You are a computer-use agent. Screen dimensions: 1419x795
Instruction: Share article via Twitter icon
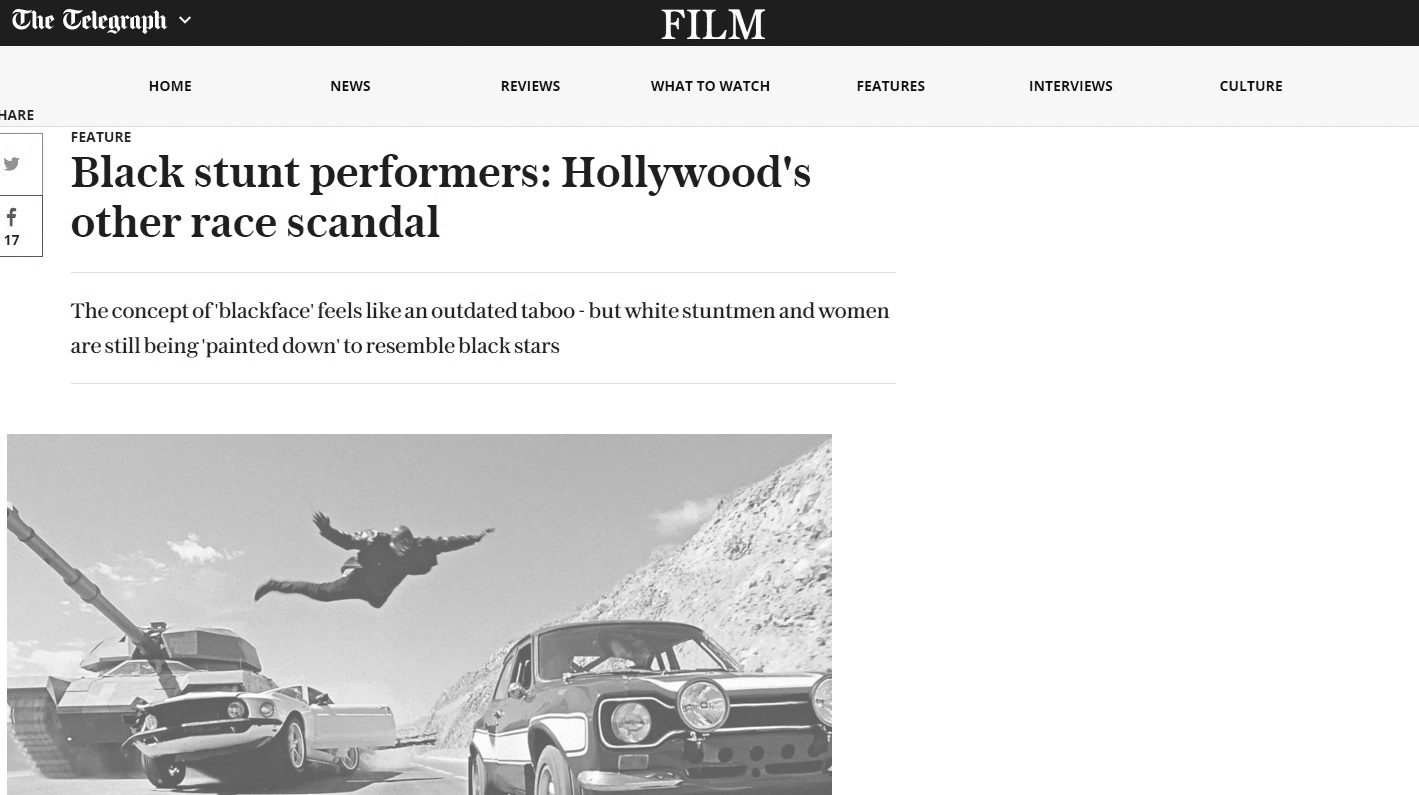pos(13,164)
